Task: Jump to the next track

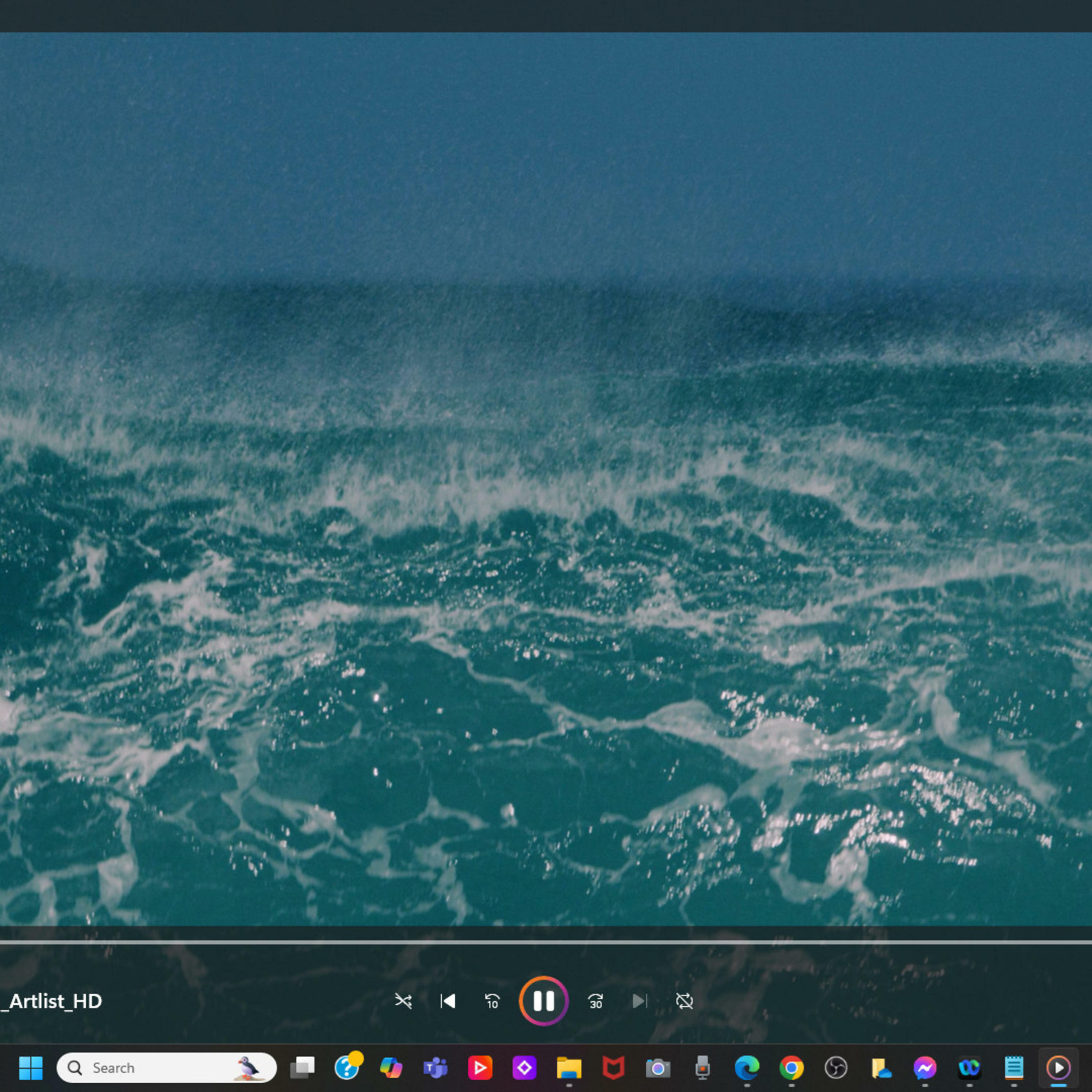Action: coord(639,1001)
